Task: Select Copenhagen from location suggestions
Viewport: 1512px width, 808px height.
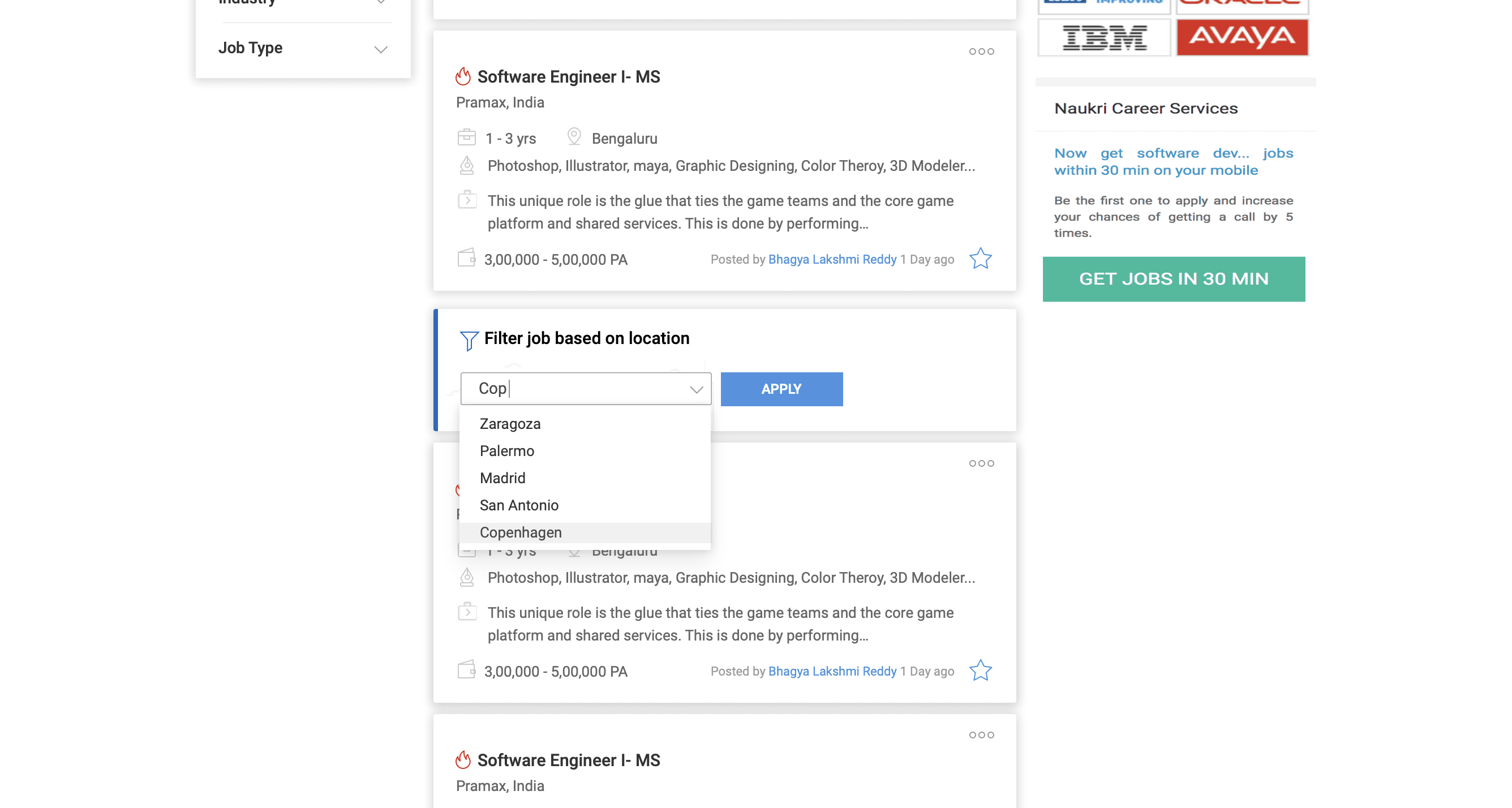Action: pyautogui.click(x=521, y=532)
